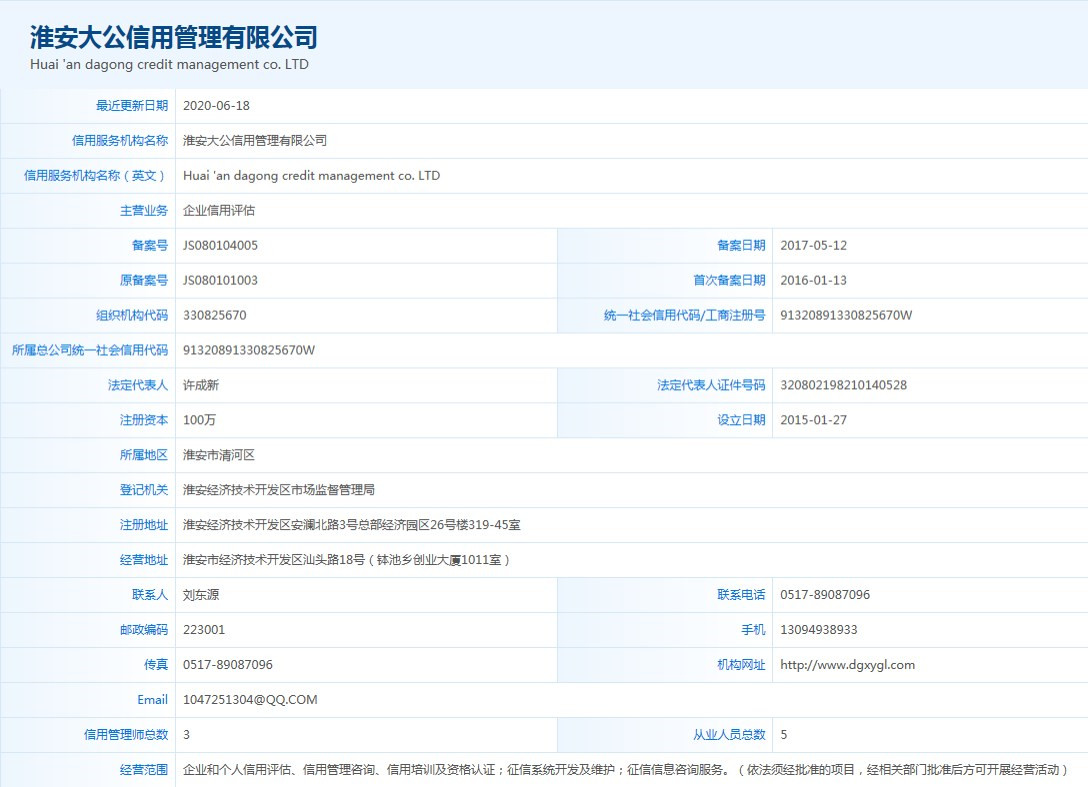Viewport: 1088px width, 787px height.
Task: Click the 邮政编码 value 223001
Action: tap(204, 629)
